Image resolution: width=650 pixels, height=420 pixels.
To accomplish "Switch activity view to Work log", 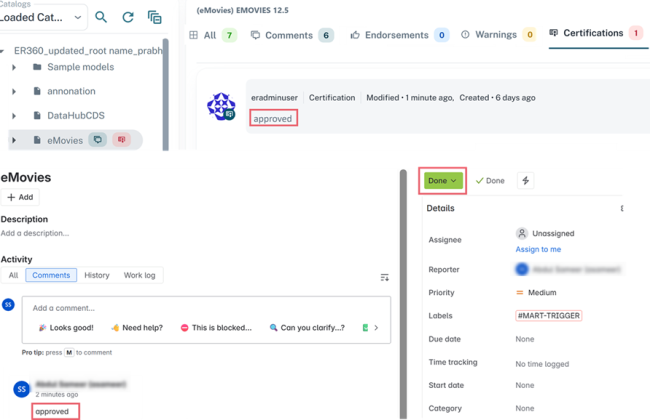I will (139, 275).
